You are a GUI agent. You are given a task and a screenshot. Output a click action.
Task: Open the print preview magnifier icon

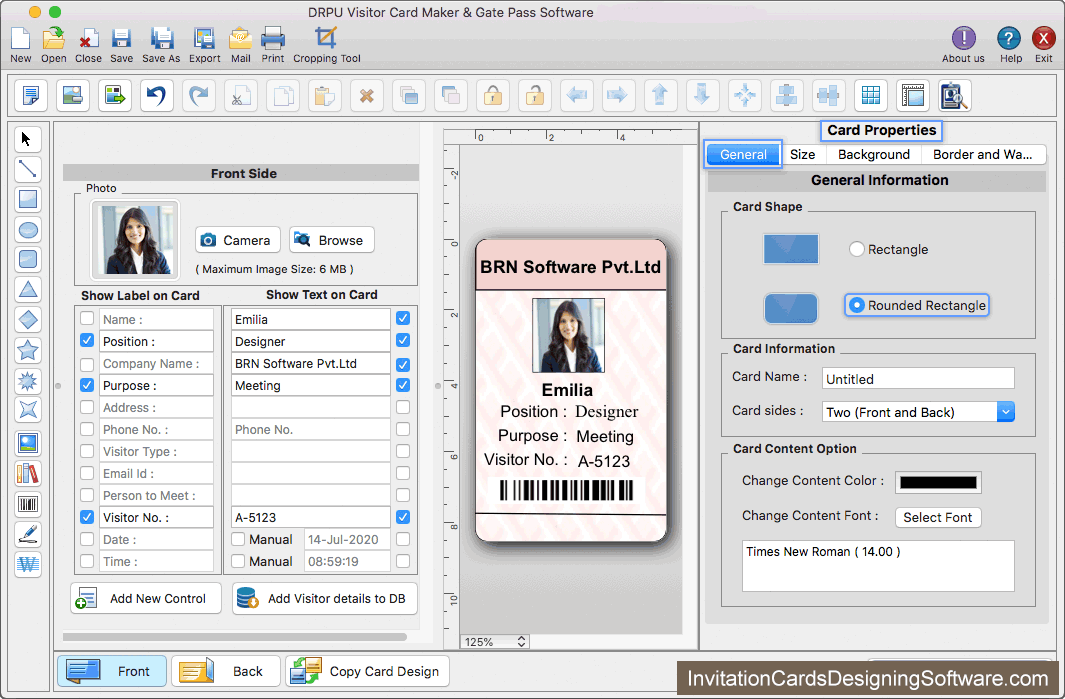pos(955,95)
